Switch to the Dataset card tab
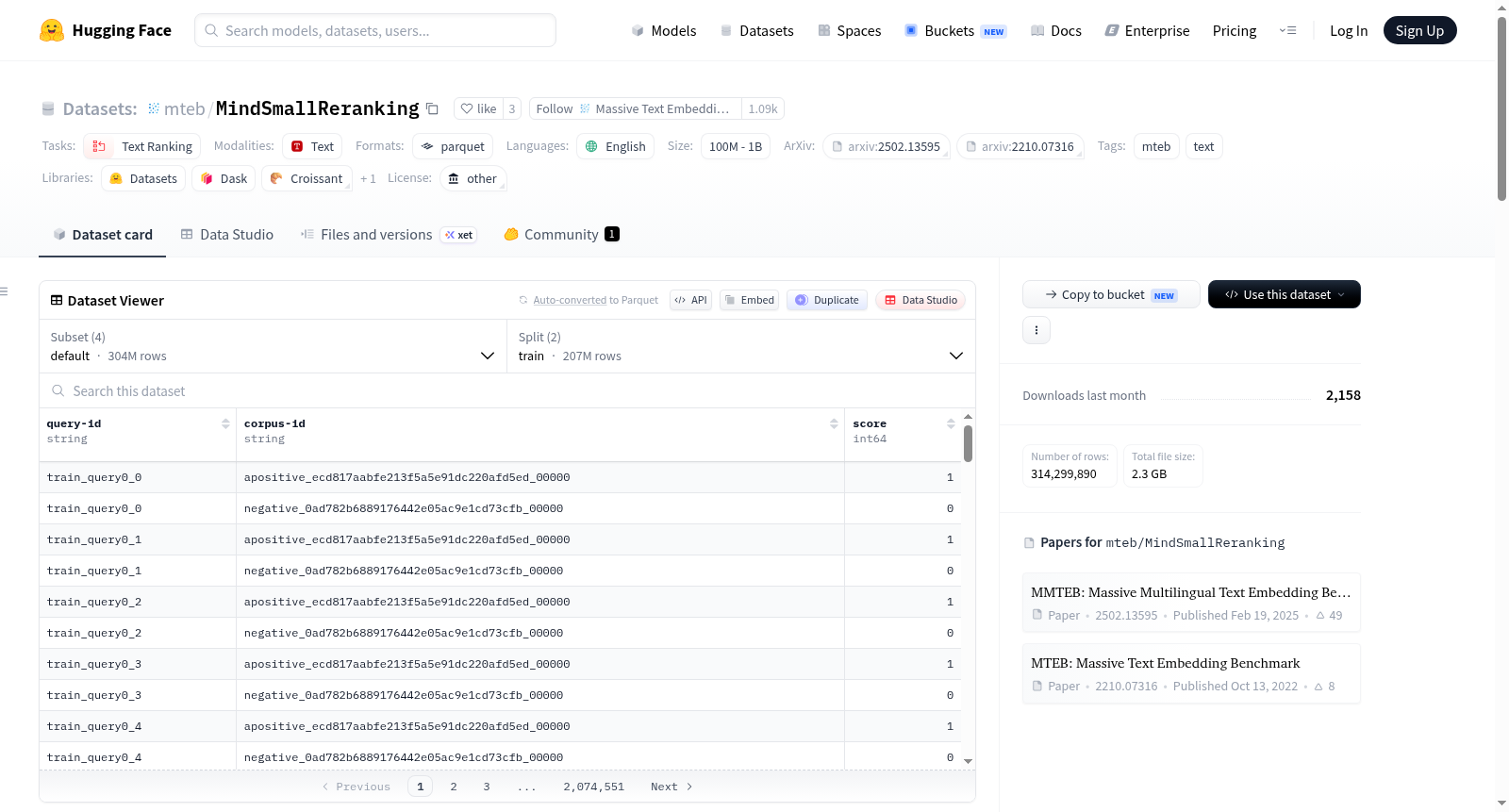The height and width of the screenshot is (812, 1509). click(x=102, y=234)
